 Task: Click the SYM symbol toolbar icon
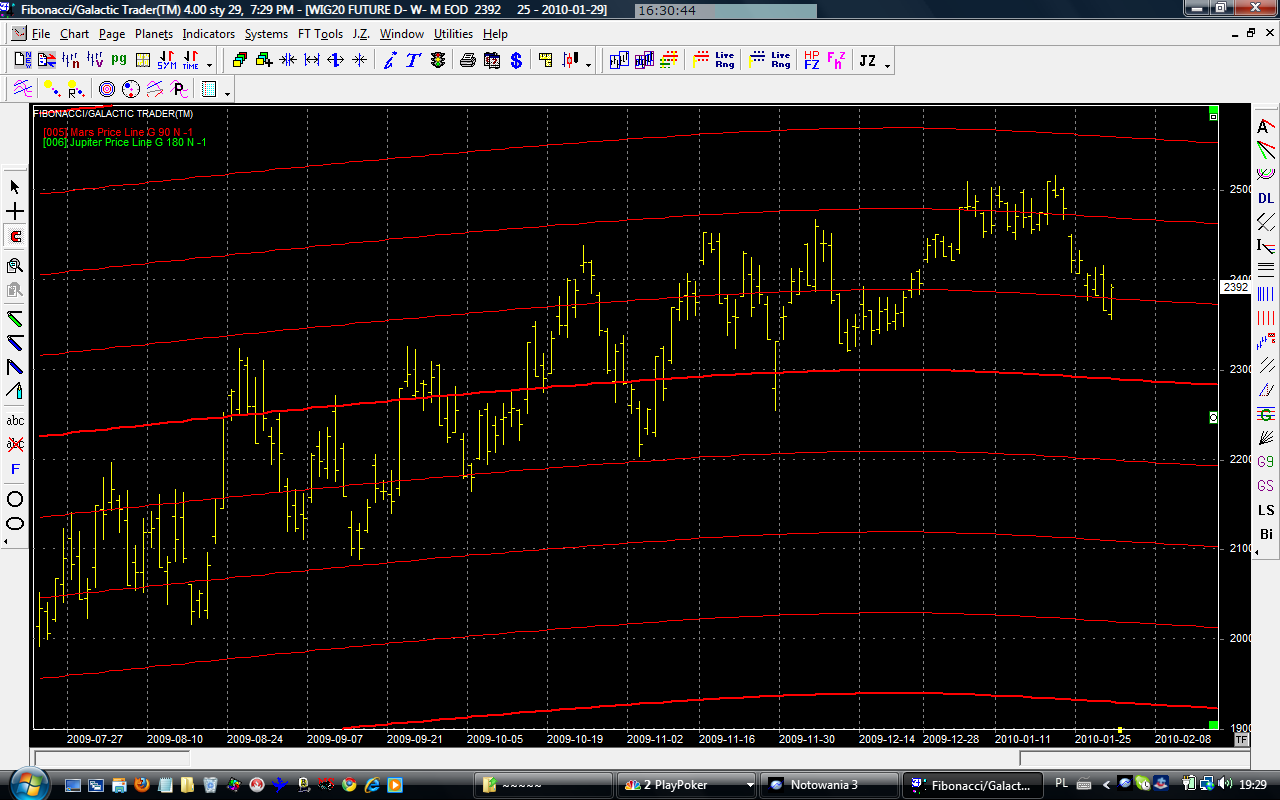[166, 60]
